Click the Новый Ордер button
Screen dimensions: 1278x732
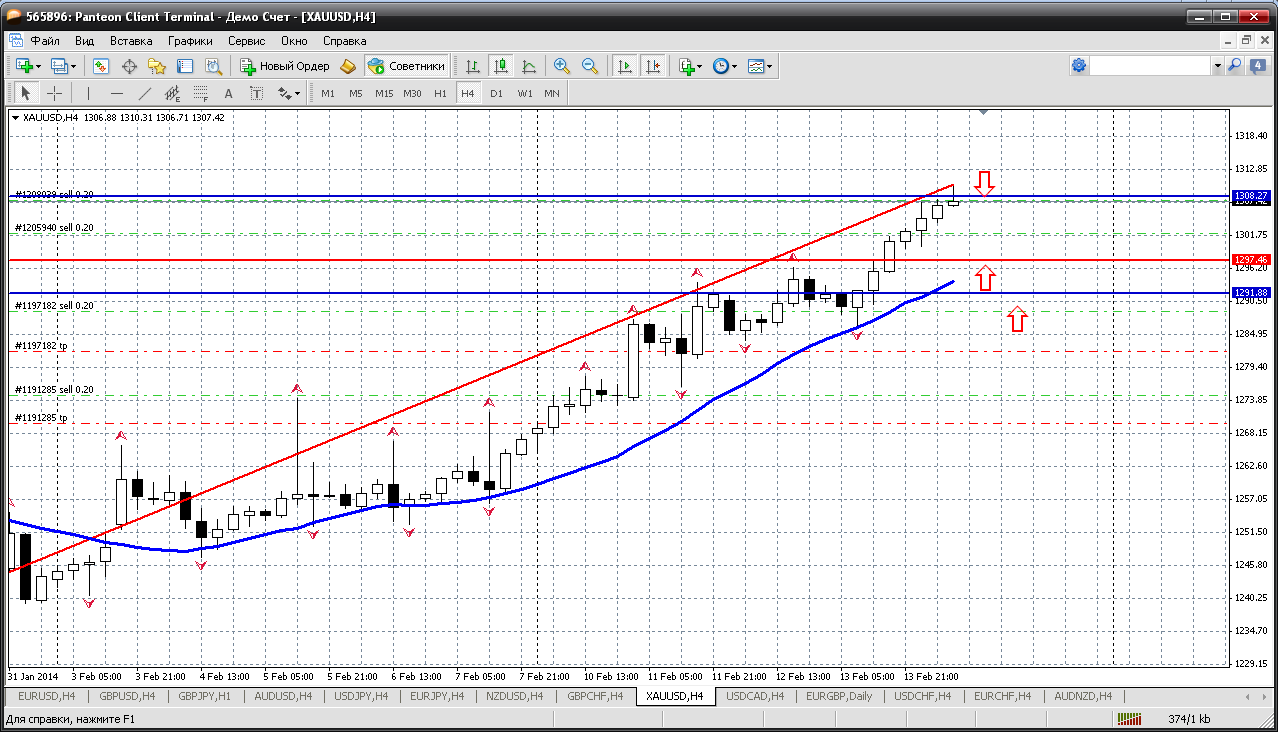click(285, 66)
